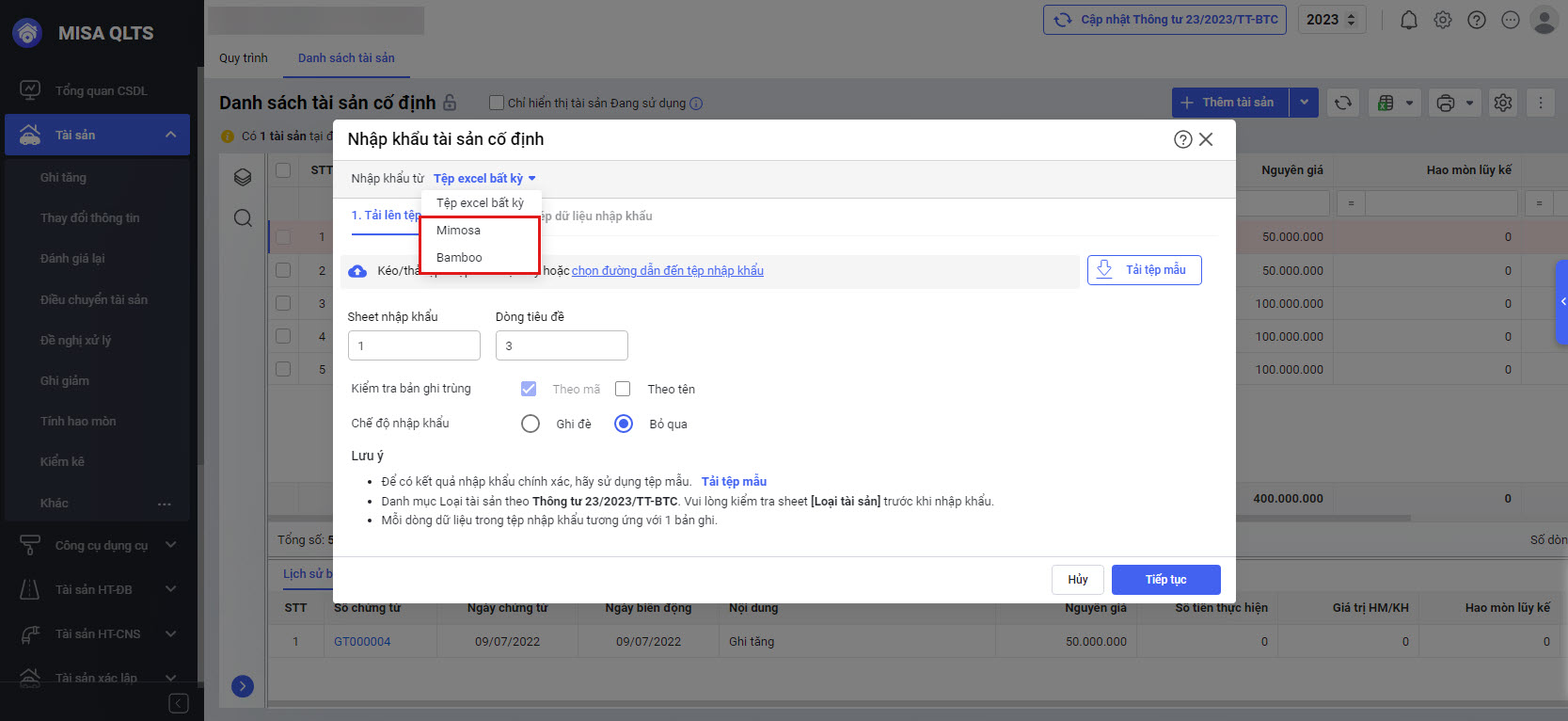This screenshot has width=1568, height=721.
Task: Click the refresh icon beside Thêm tài sản
Action: [x=1342, y=103]
